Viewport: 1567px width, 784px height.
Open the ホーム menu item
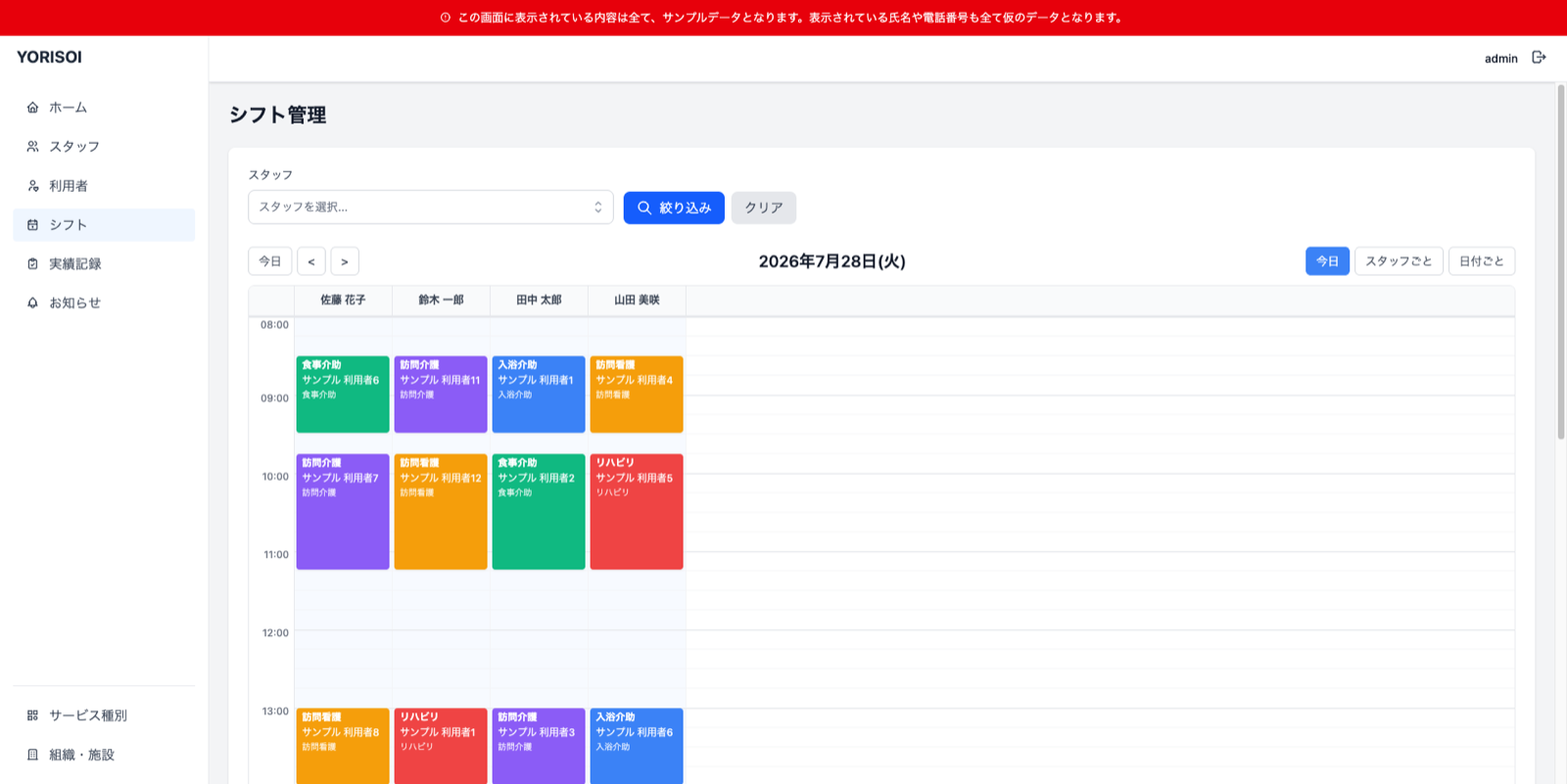coord(104,108)
